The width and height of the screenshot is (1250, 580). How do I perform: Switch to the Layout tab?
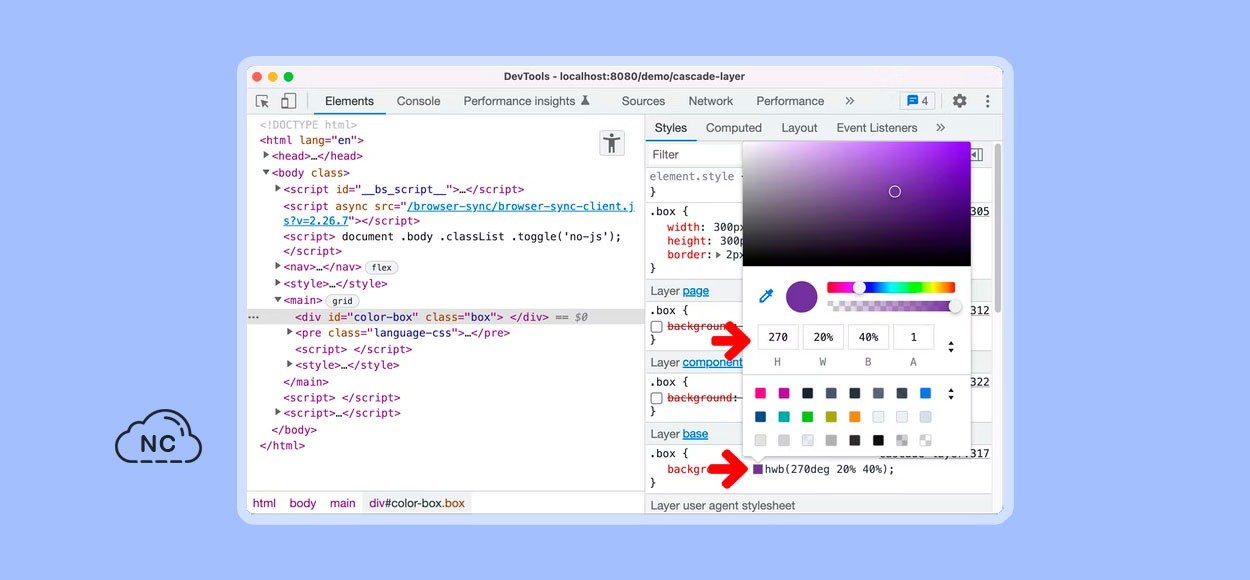(x=799, y=128)
